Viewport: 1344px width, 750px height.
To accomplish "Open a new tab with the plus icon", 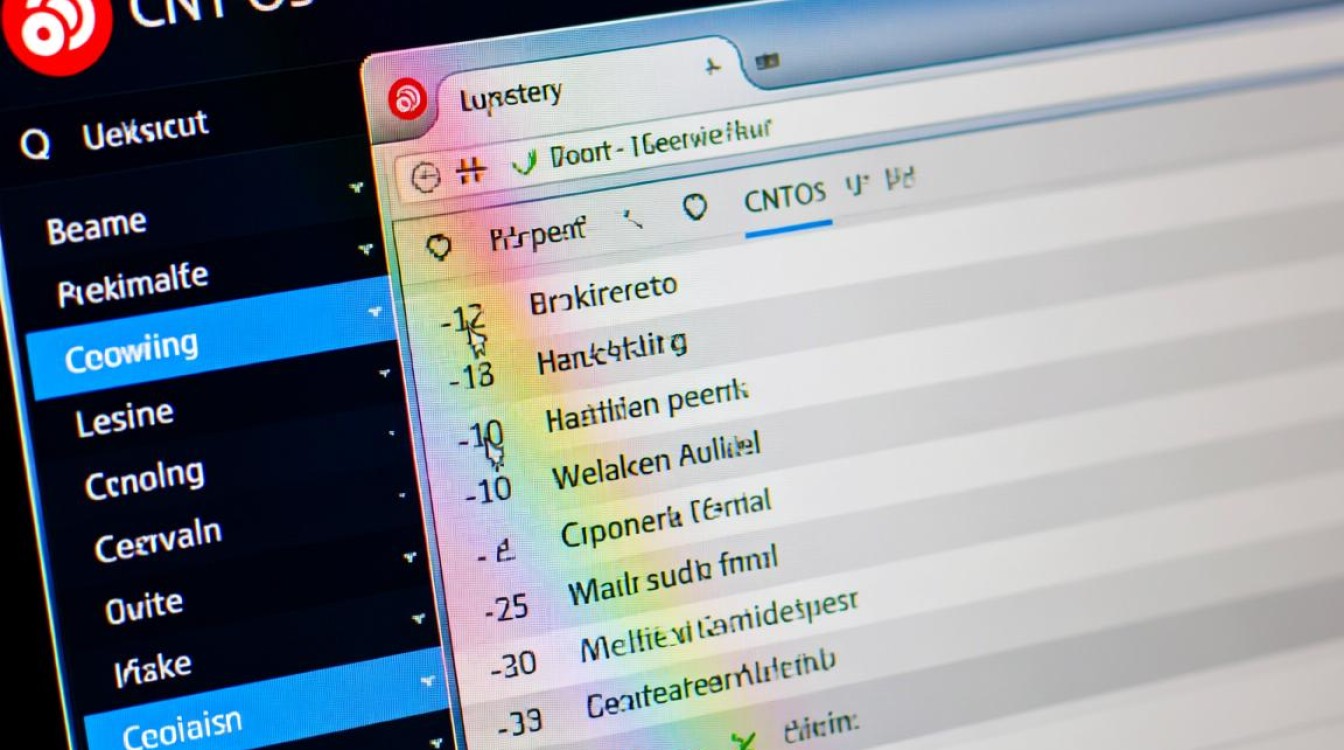I will pyautogui.click(x=712, y=68).
